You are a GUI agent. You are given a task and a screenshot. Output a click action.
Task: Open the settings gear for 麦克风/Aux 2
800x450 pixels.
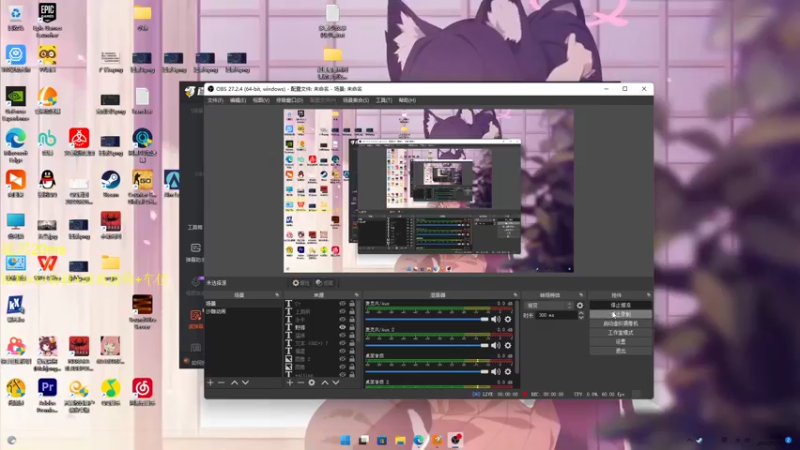click(x=508, y=345)
